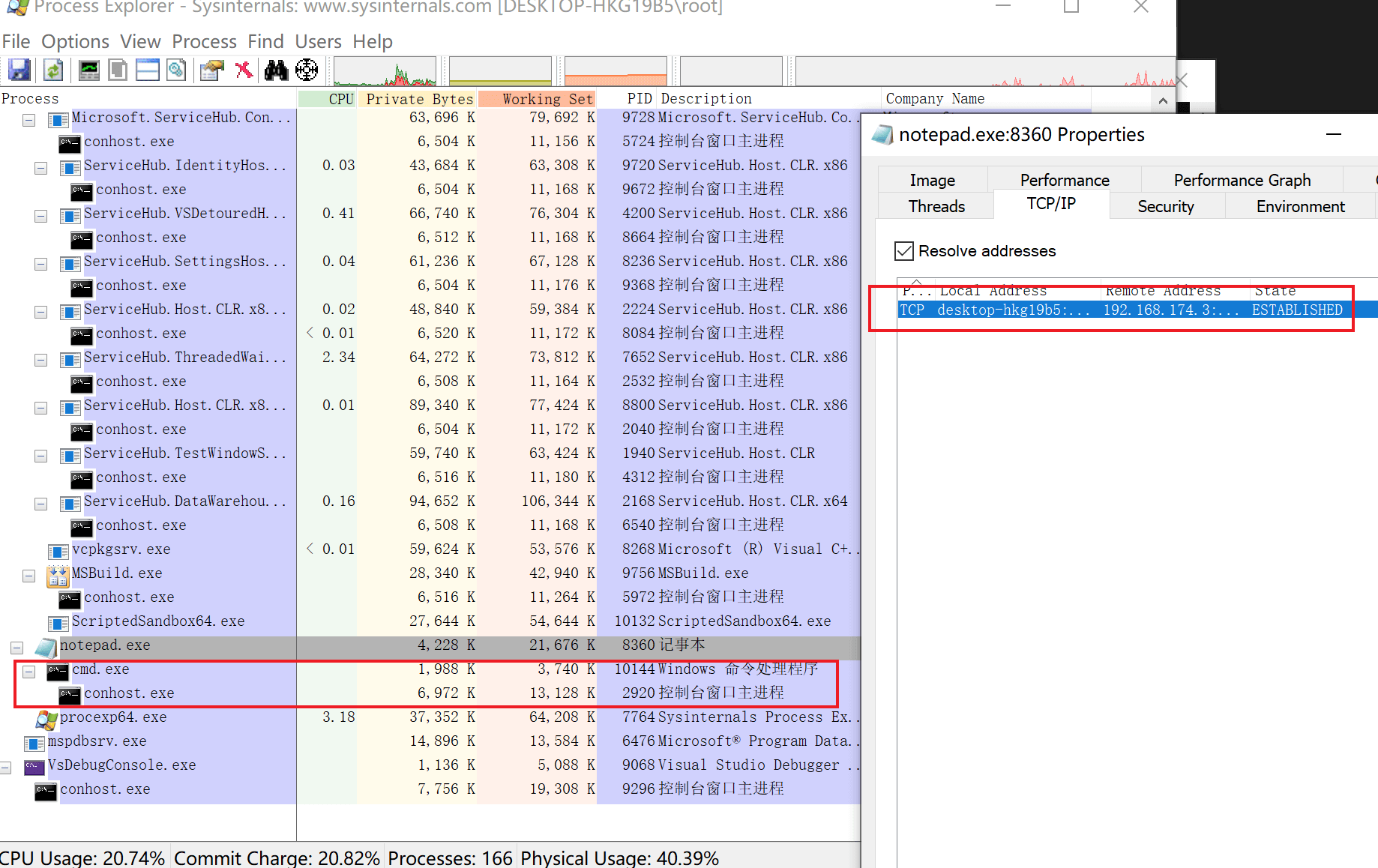
Task: Click icon of ServiceHub.DataWarehou process
Action: [x=70, y=503]
